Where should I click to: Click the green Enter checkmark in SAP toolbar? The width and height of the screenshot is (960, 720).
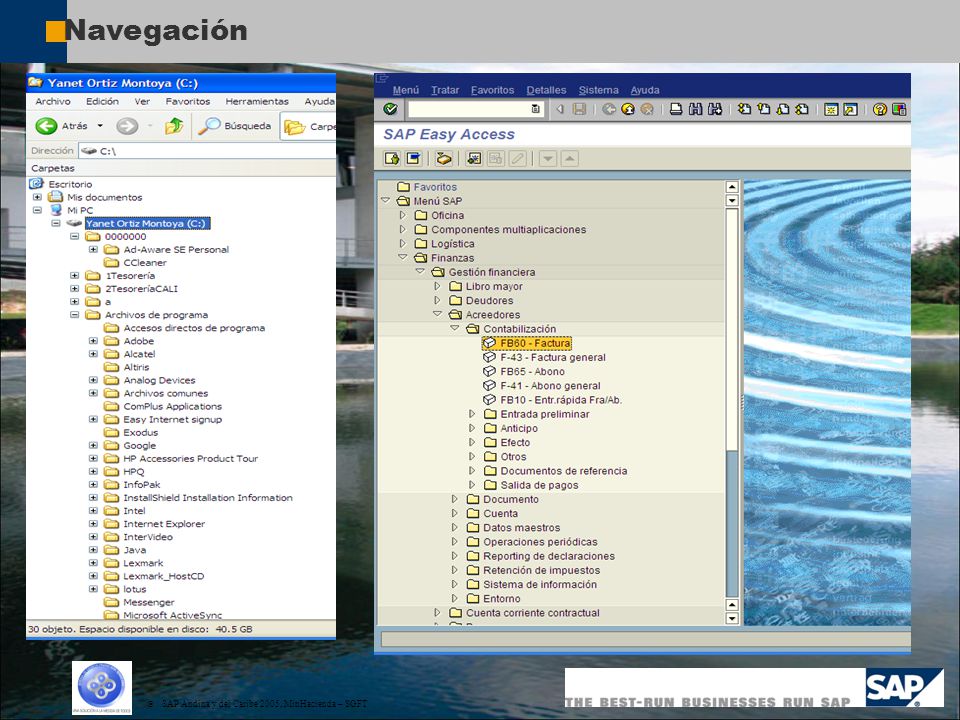click(390, 109)
